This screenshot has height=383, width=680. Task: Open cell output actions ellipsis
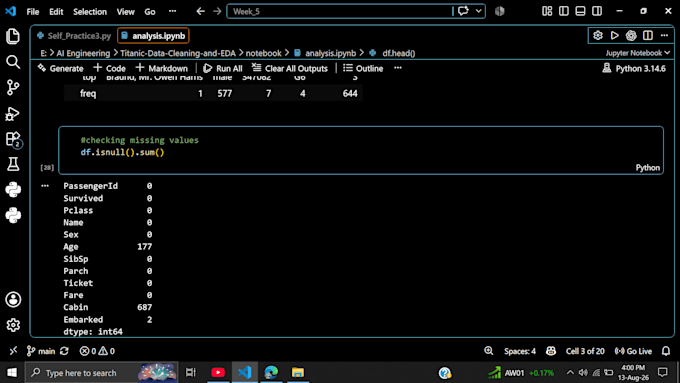point(45,186)
